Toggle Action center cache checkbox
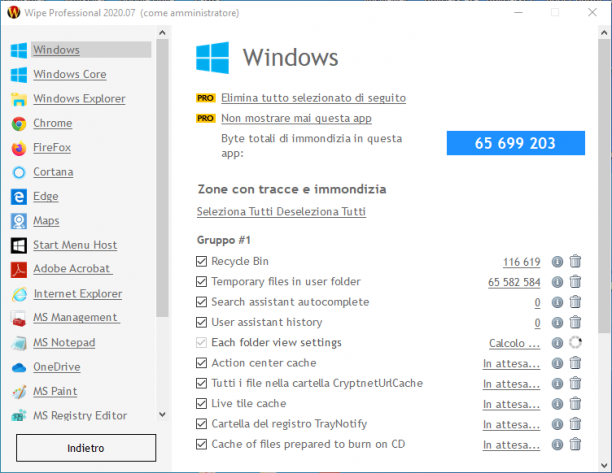Image resolution: width=612 pixels, height=473 pixels. tap(201, 363)
